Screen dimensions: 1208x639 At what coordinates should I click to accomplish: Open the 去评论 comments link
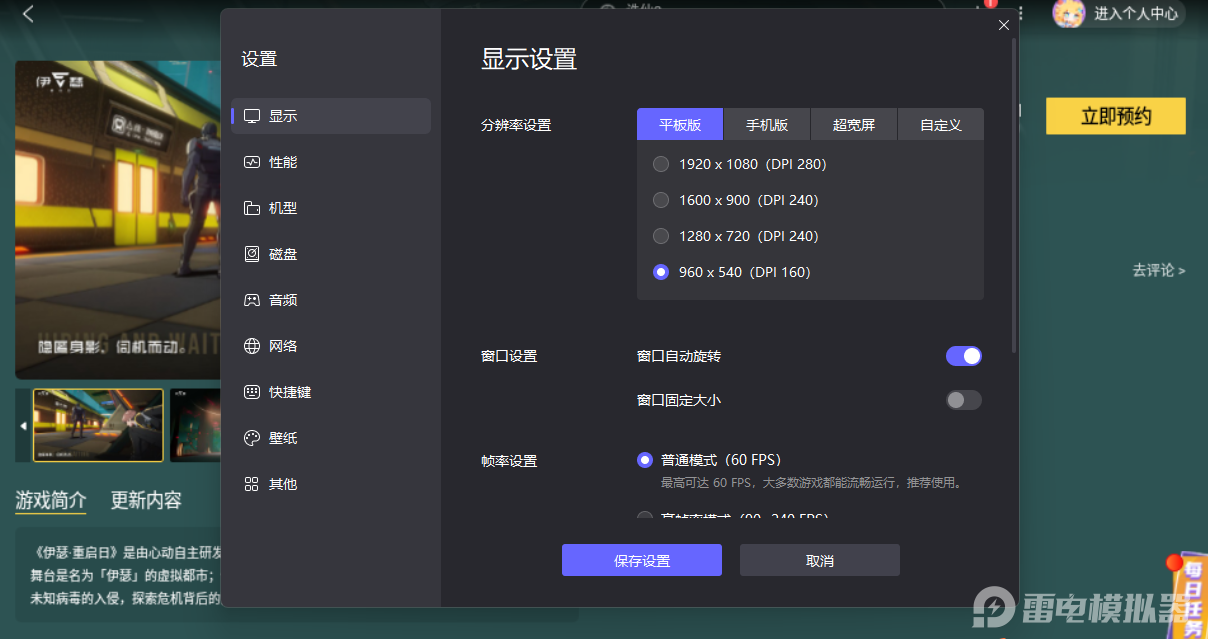click(x=1158, y=270)
